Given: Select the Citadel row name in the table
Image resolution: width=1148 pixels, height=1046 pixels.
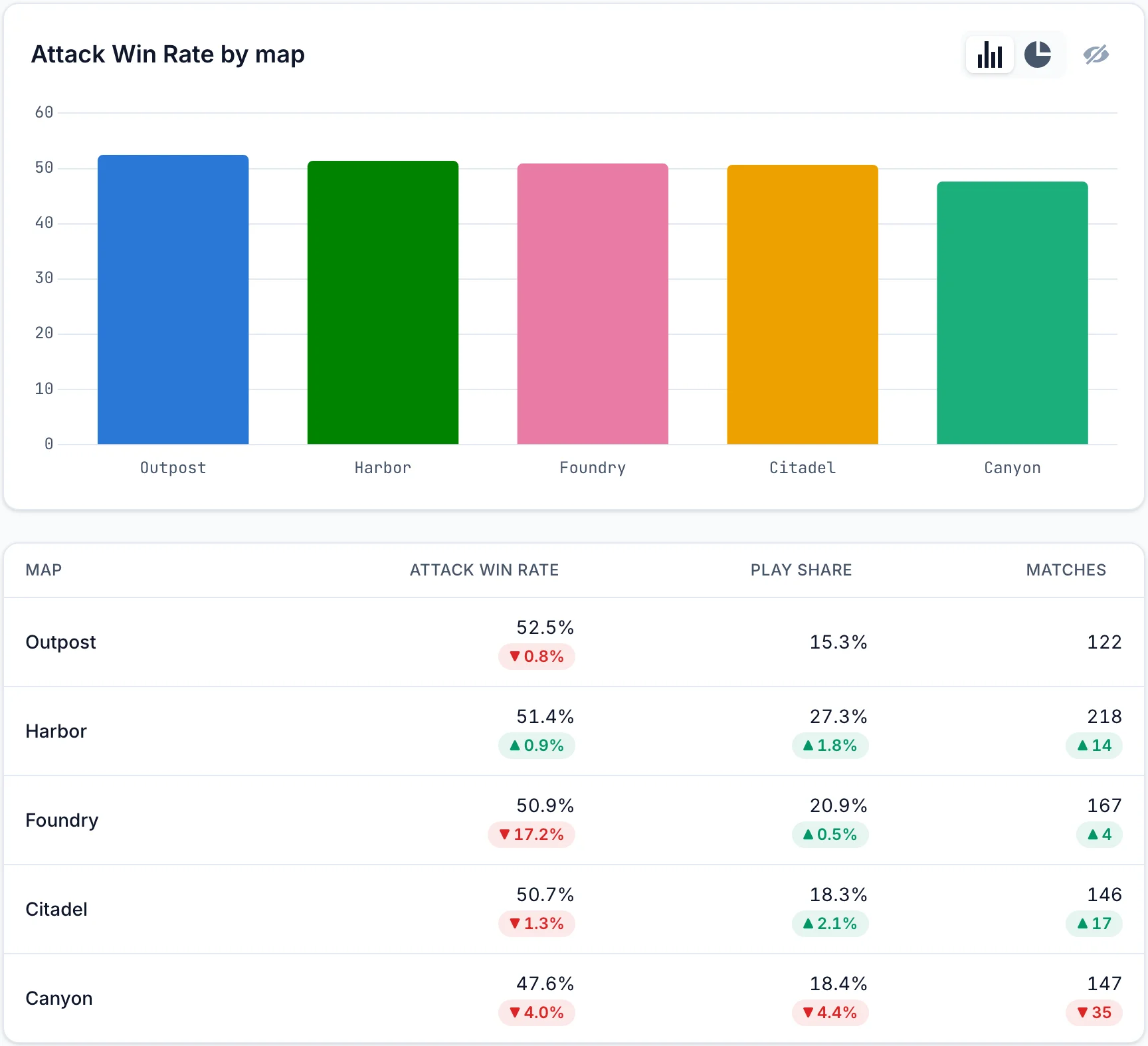Looking at the screenshot, I should (56, 909).
